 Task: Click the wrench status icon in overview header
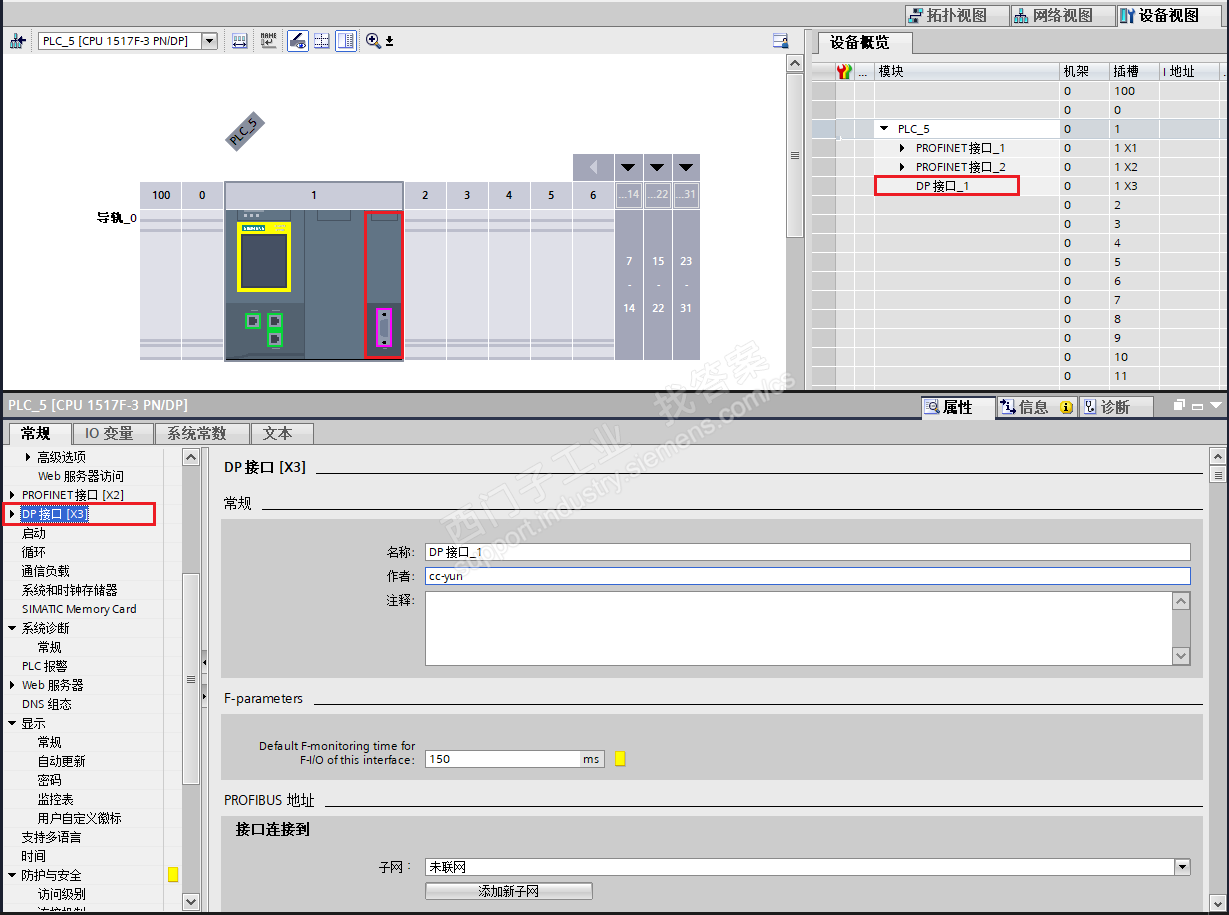[845, 71]
